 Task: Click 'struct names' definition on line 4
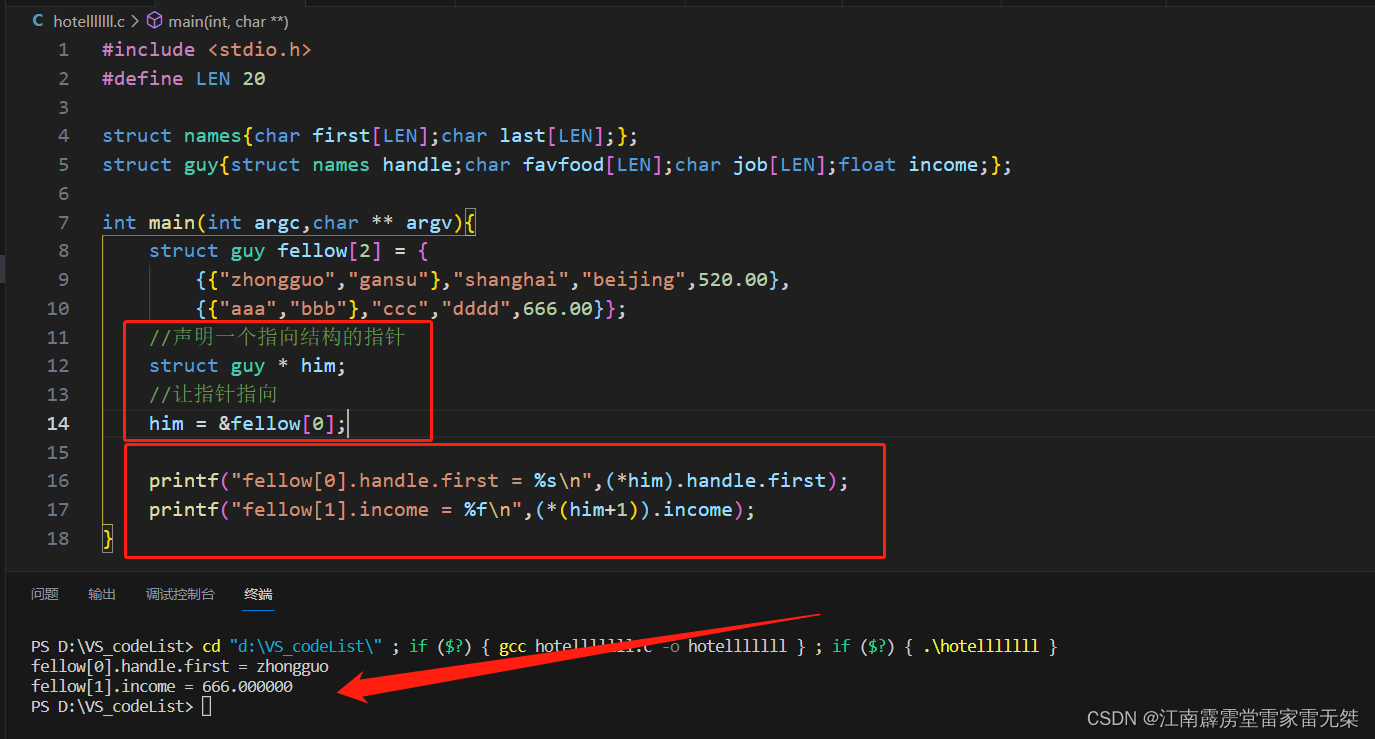[x=370, y=136]
